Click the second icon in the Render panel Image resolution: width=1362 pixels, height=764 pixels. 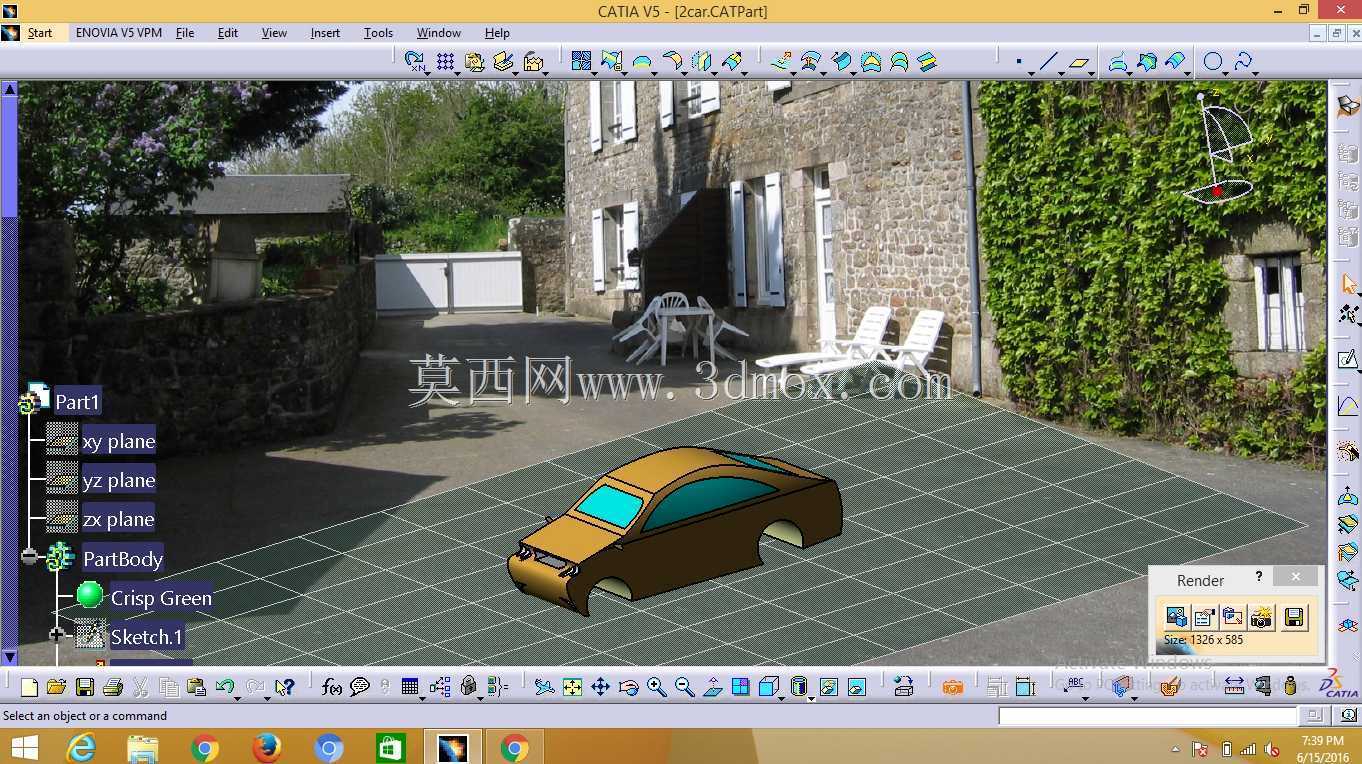tap(1204, 617)
